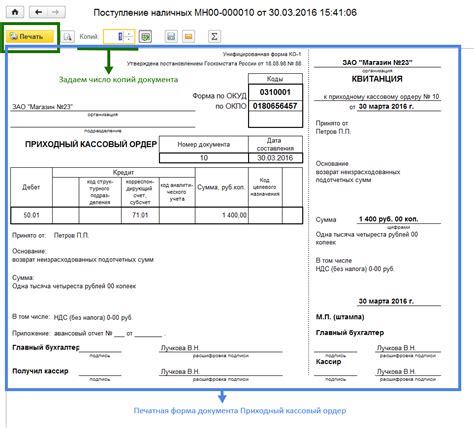Viewport: 474px width, 428px height.
Task: Select debit account cell '50.01'
Action: tap(31, 215)
